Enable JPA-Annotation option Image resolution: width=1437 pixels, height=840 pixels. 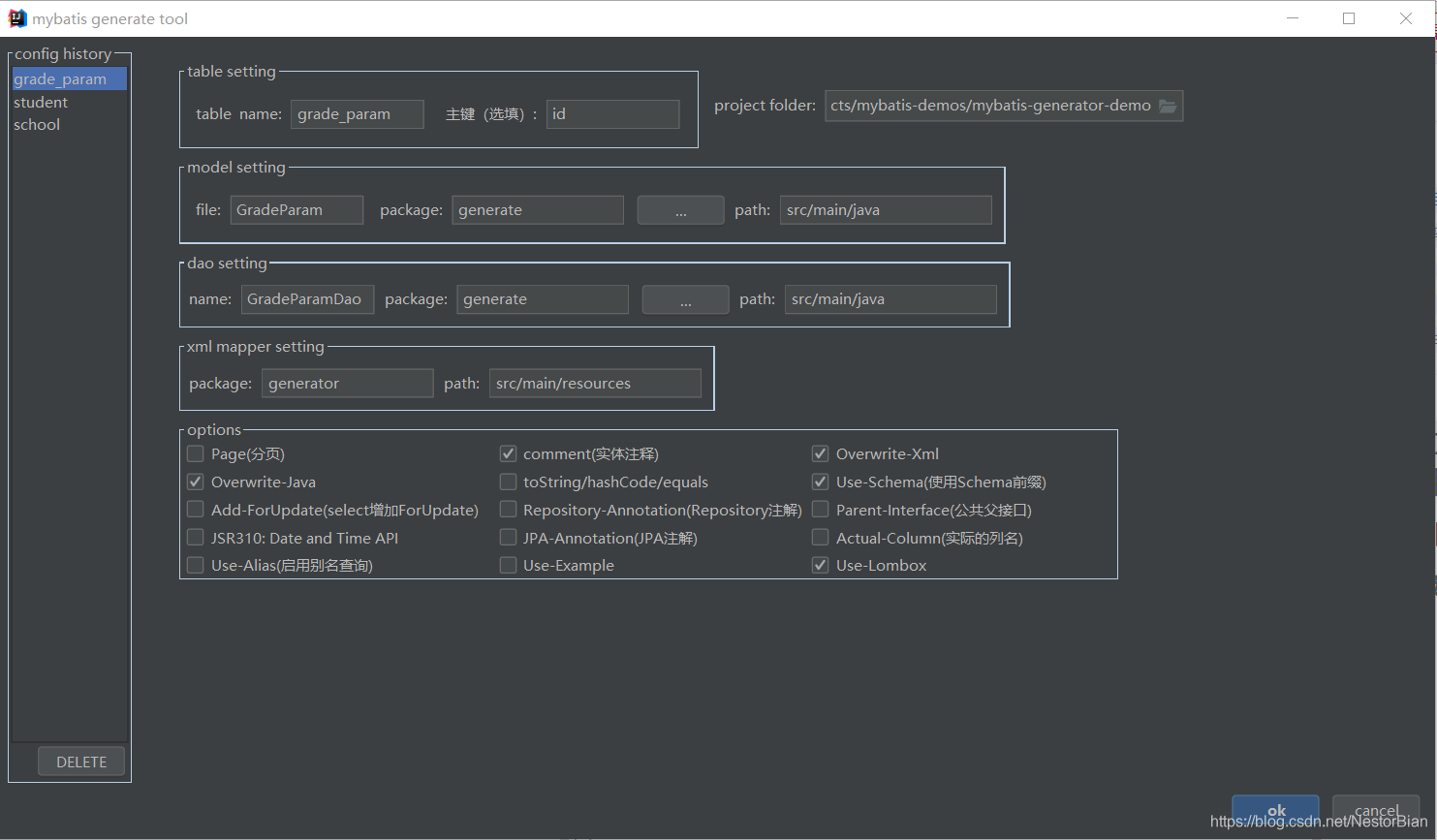coord(508,538)
